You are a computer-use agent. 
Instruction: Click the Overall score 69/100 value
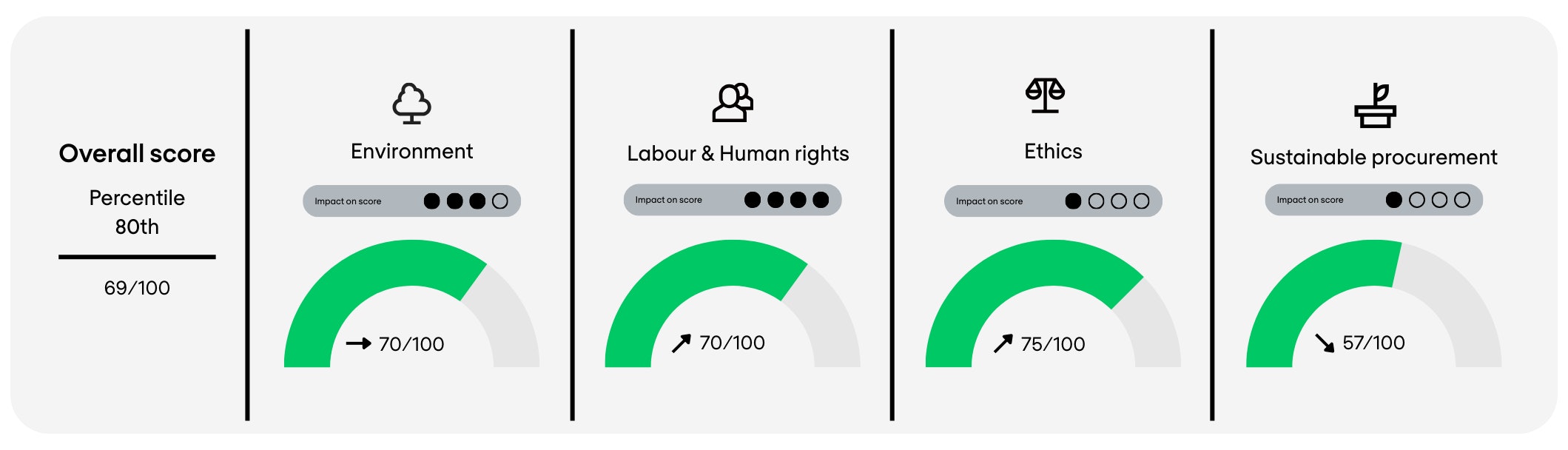pyautogui.click(x=137, y=288)
